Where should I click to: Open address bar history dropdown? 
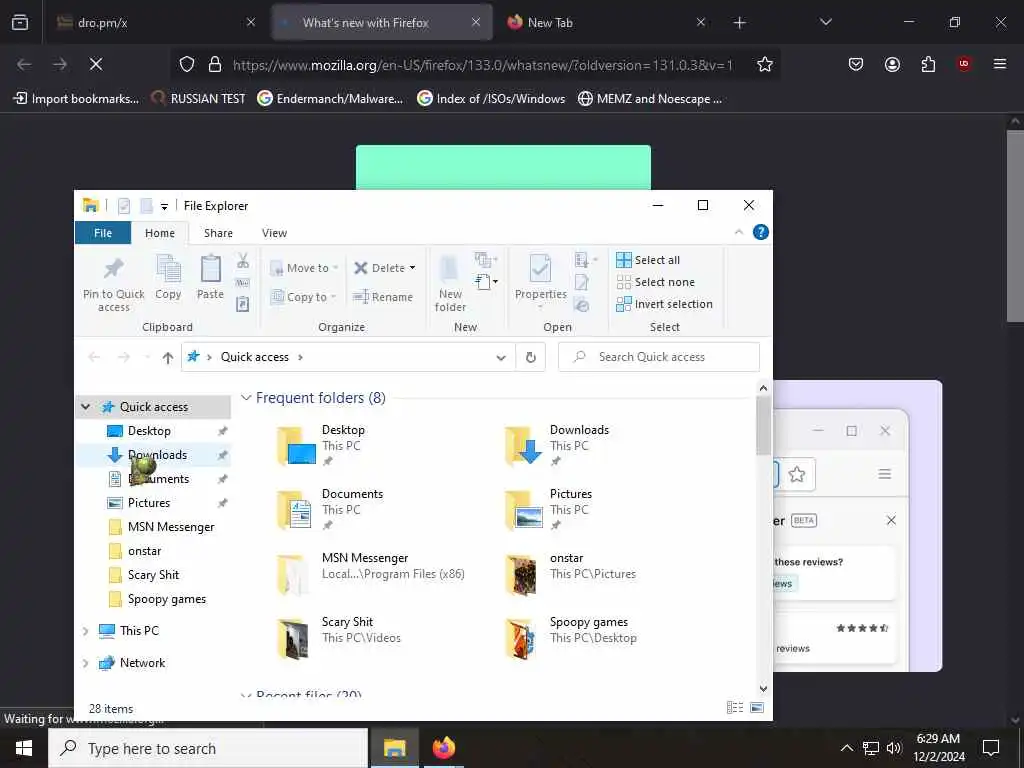[x=501, y=357]
